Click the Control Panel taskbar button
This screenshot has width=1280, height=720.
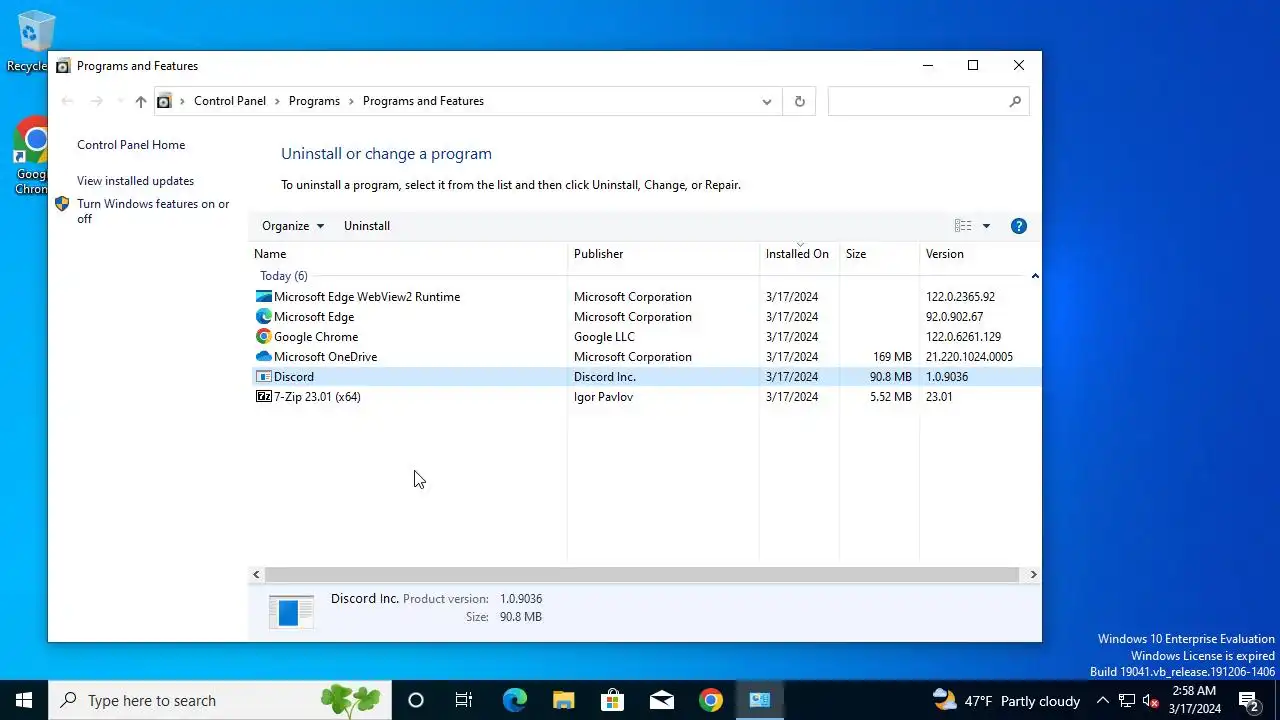[x=759, y=700]
